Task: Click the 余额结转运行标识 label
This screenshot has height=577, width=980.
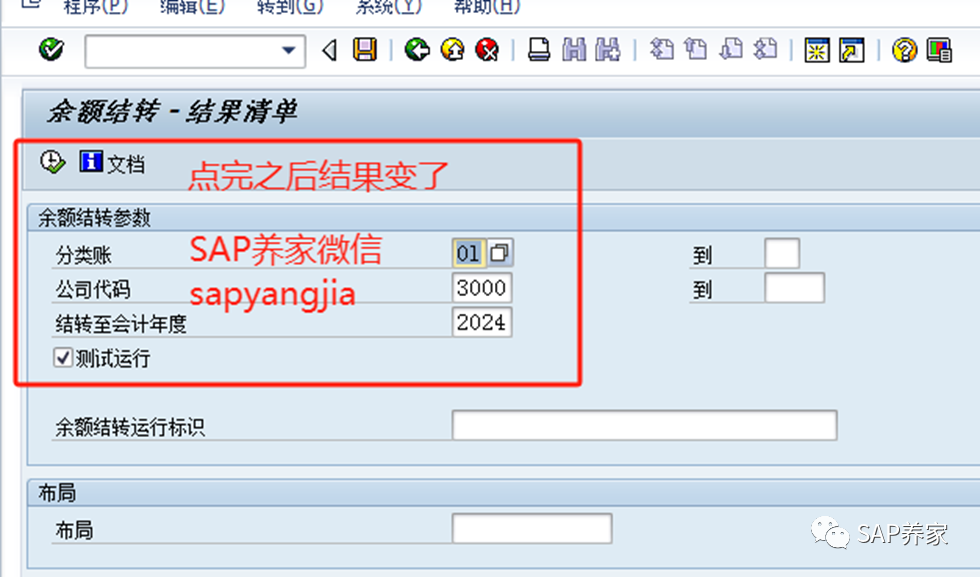Action: pos(130,428)
